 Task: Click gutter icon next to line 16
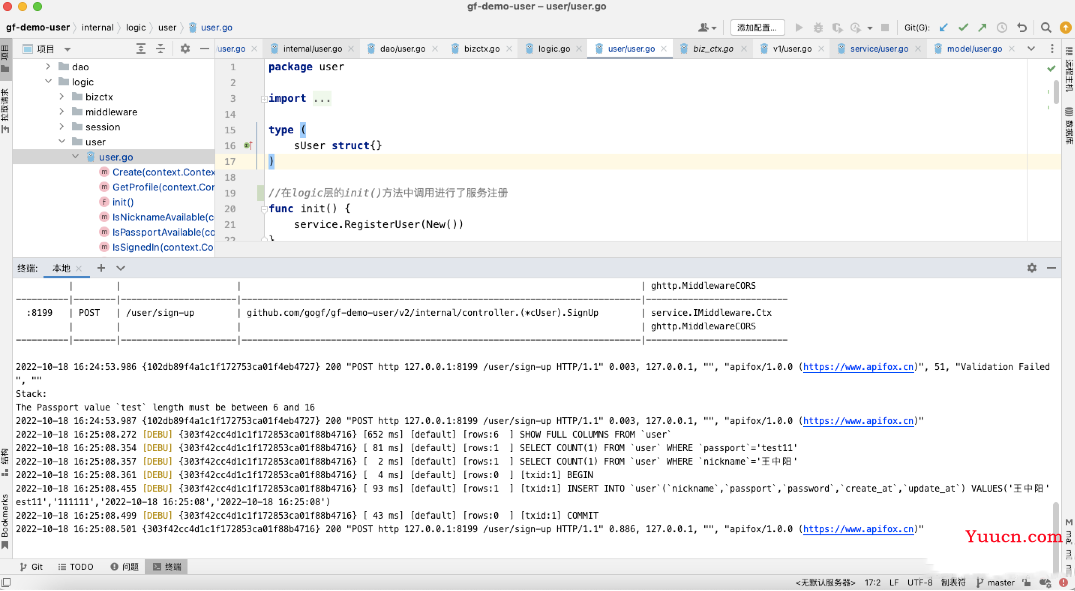pos(248,145)
